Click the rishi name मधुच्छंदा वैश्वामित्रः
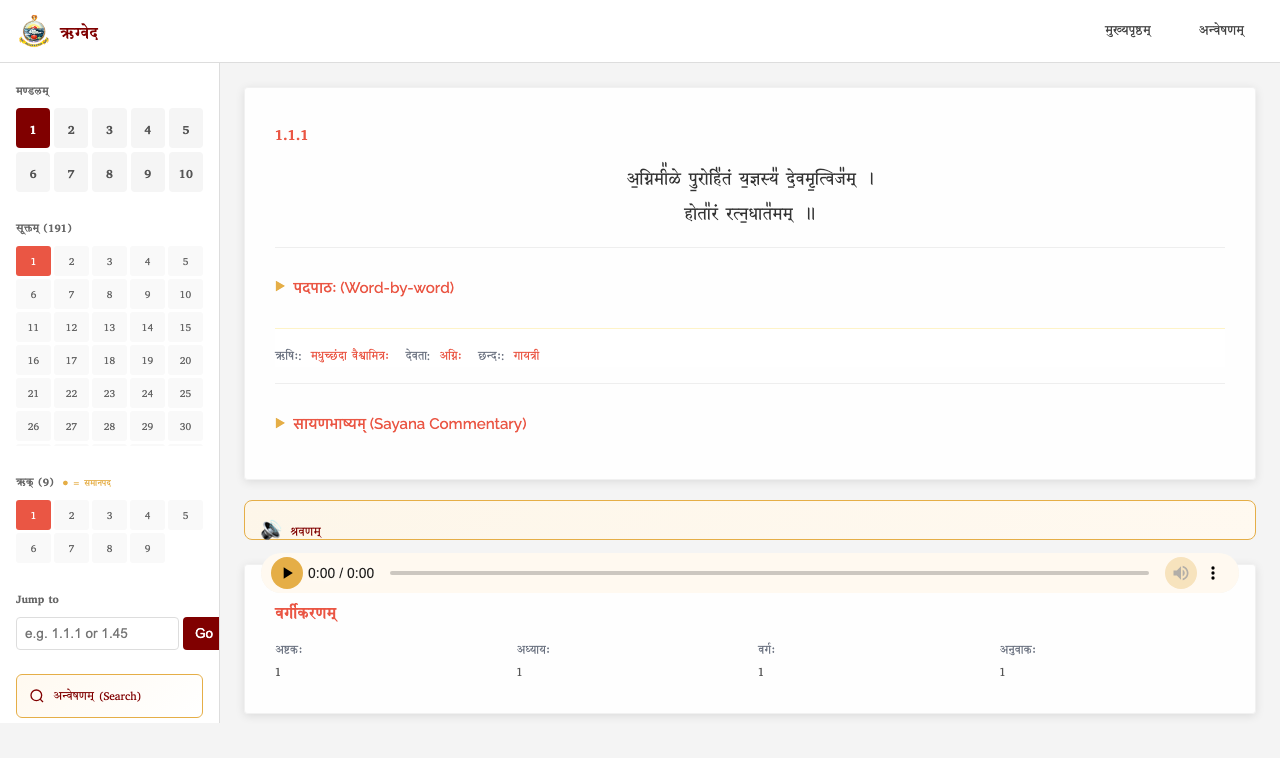Image resolution: width=1280 pixels, height=758 pixels. (350, 355)
